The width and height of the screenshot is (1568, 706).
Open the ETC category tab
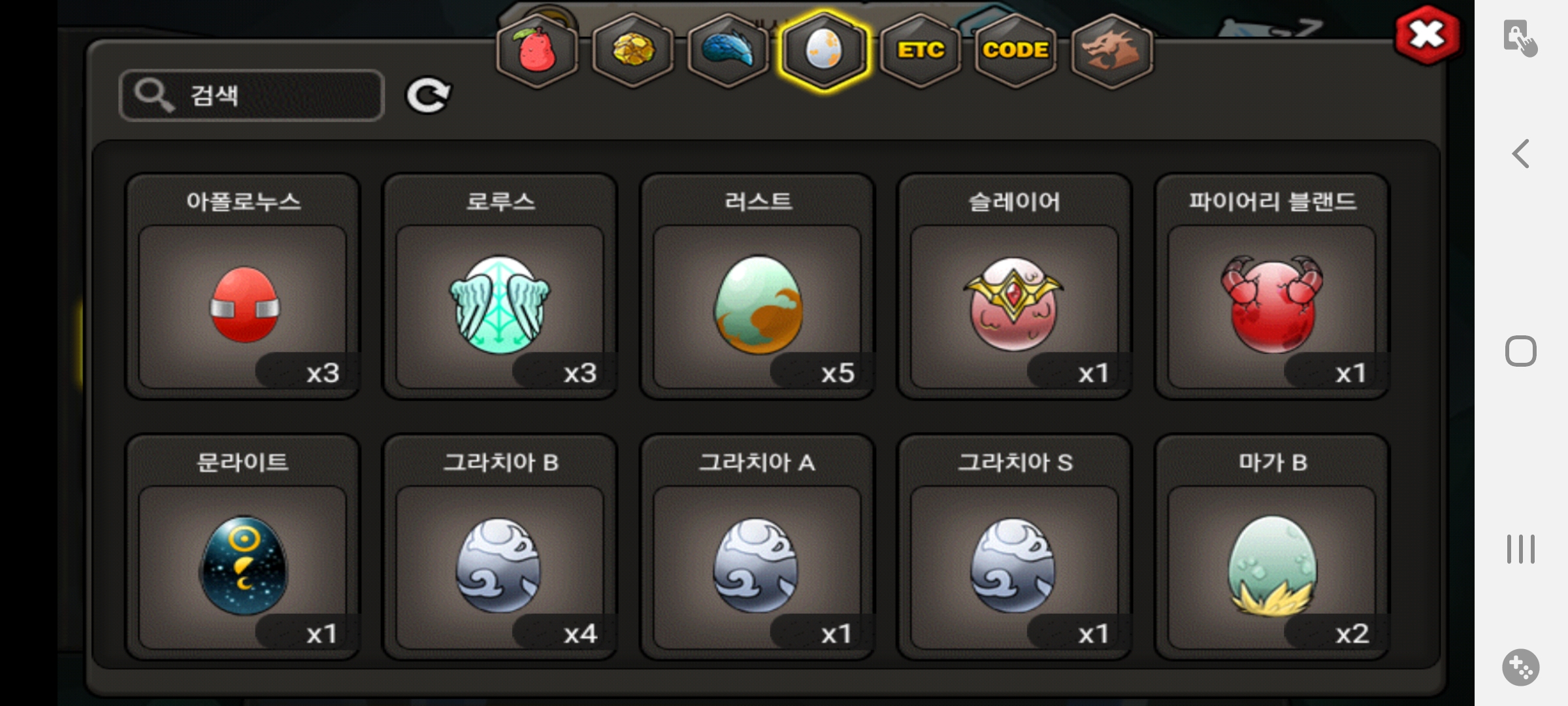click(x=920, y=50)
